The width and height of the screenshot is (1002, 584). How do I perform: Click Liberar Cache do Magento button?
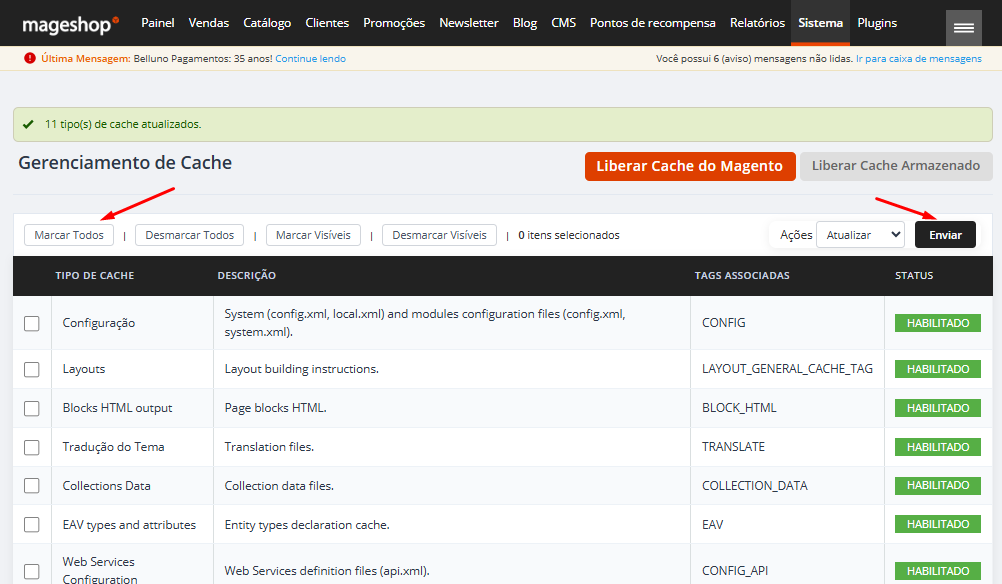pos(690,166)
